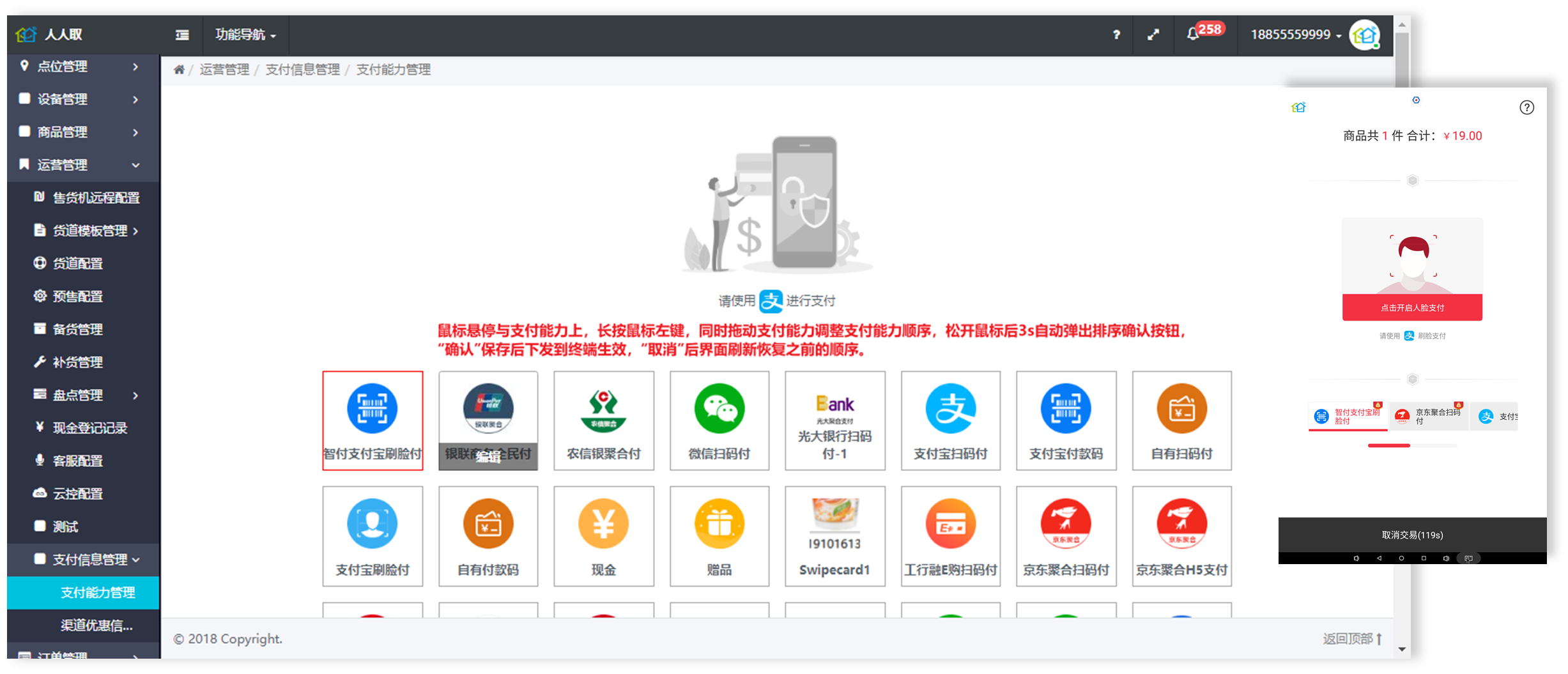Expand 商品管理 in sidebar
The image size is (1568, 674).
pyautogui.click(x=83, y=132)
